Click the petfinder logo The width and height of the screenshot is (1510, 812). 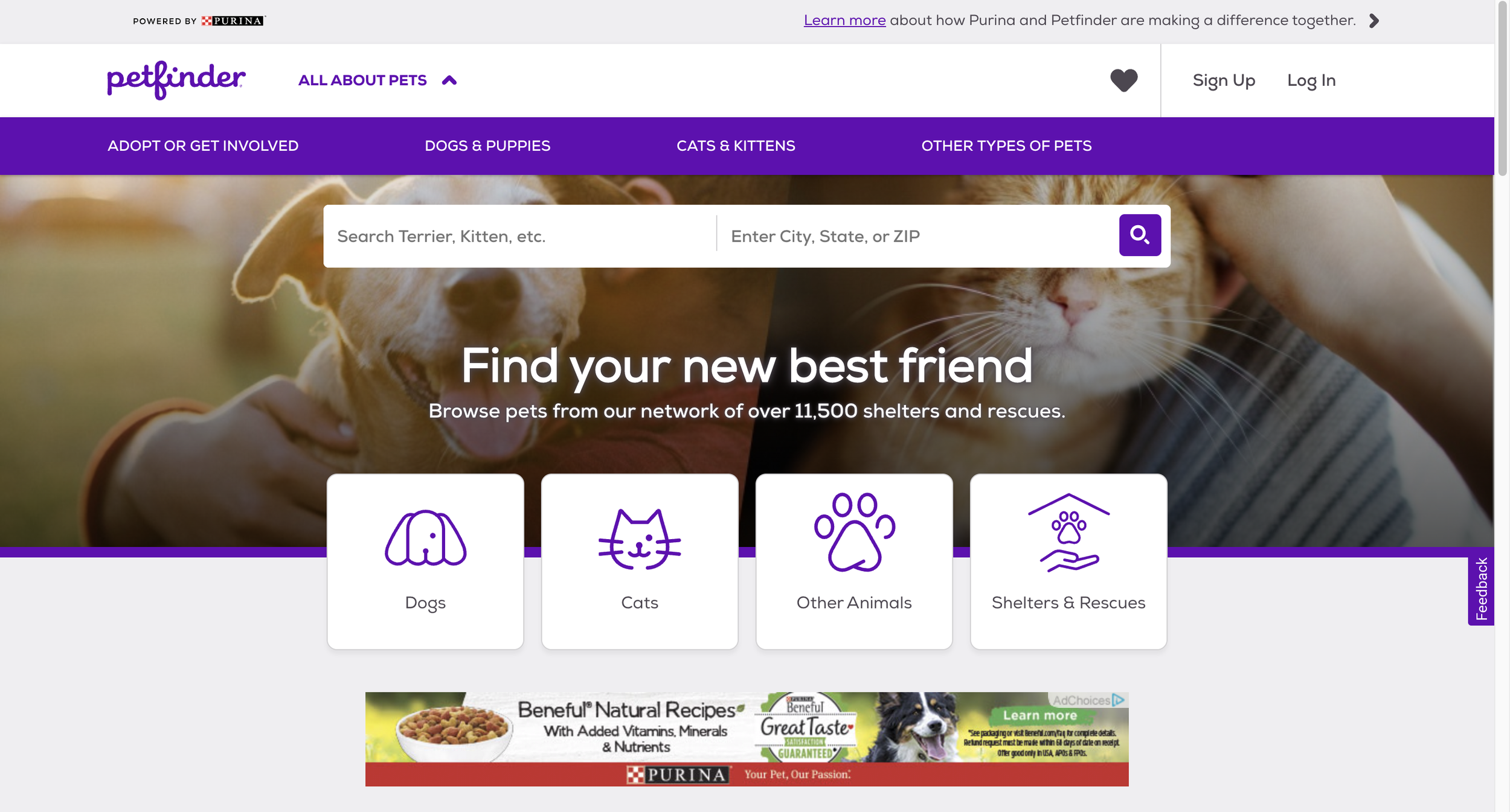pos(176,80)
